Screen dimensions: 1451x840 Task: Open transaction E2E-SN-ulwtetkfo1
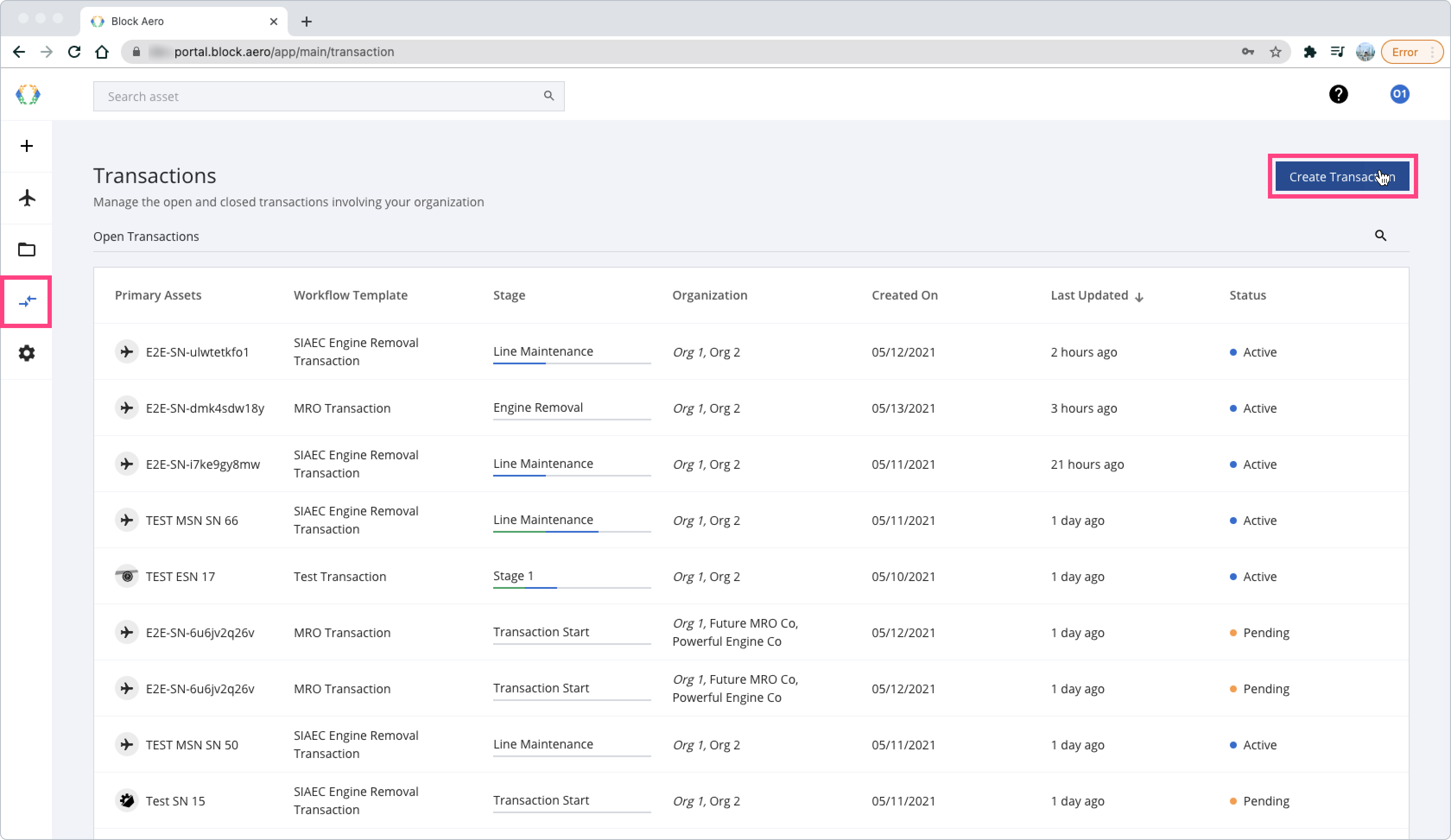pos(751,351)
